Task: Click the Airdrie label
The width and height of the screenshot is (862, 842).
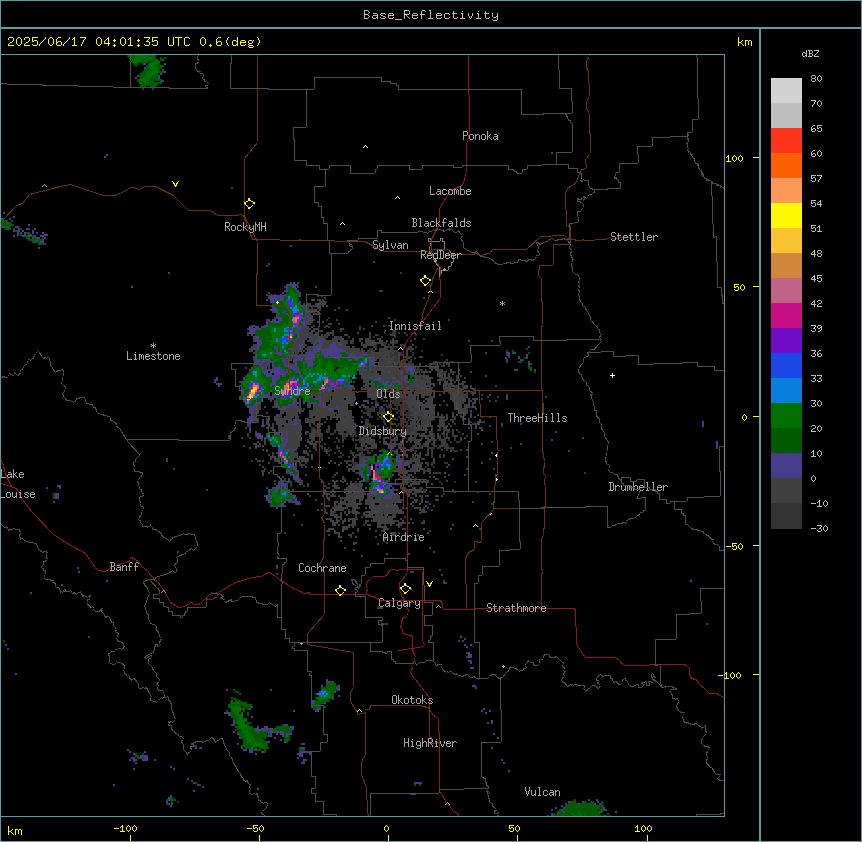Action: (404, 537)
